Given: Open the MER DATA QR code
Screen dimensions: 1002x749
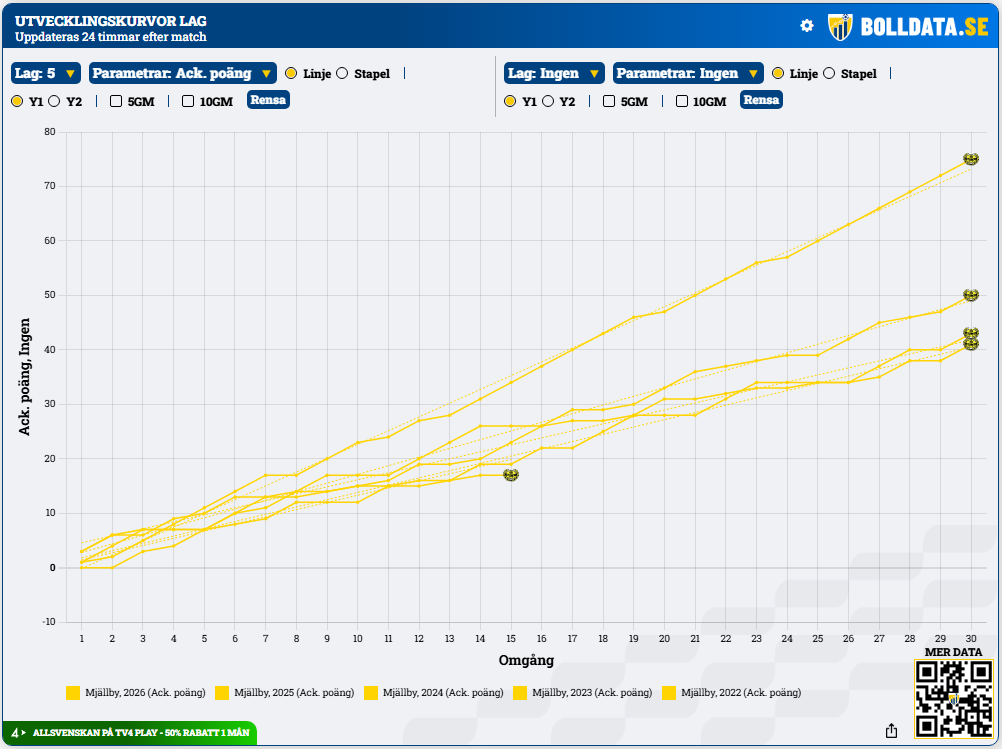Looking at the screenshot, I should (x=953, y=699).
